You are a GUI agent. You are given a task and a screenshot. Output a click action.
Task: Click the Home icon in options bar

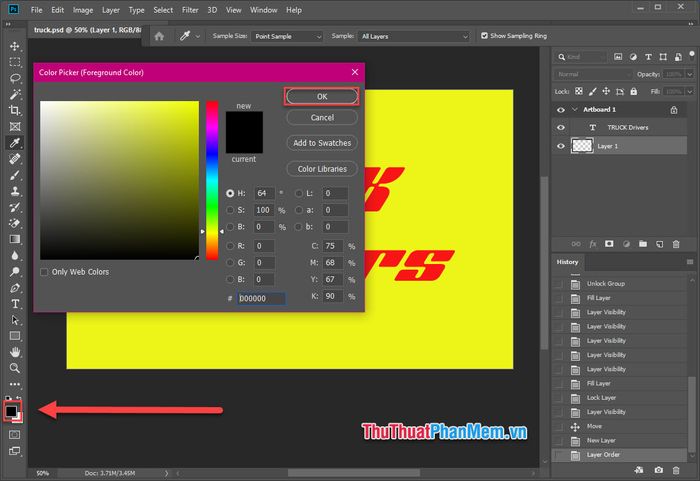tap(160, 36)
